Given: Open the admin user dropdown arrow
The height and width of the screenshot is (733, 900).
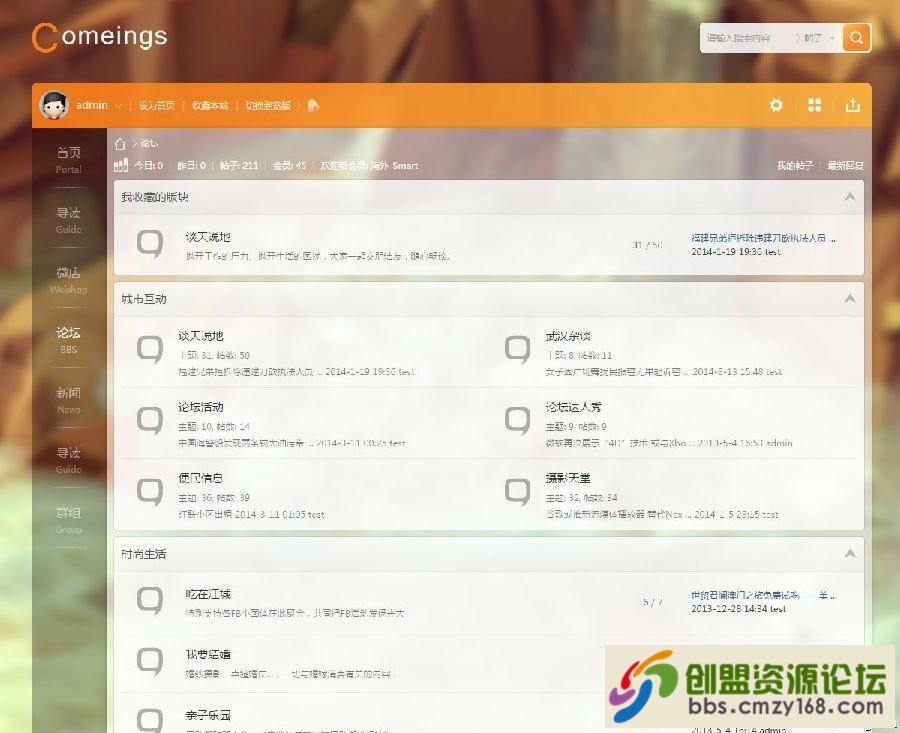Looking at the screenshot, I should point(118,106).
